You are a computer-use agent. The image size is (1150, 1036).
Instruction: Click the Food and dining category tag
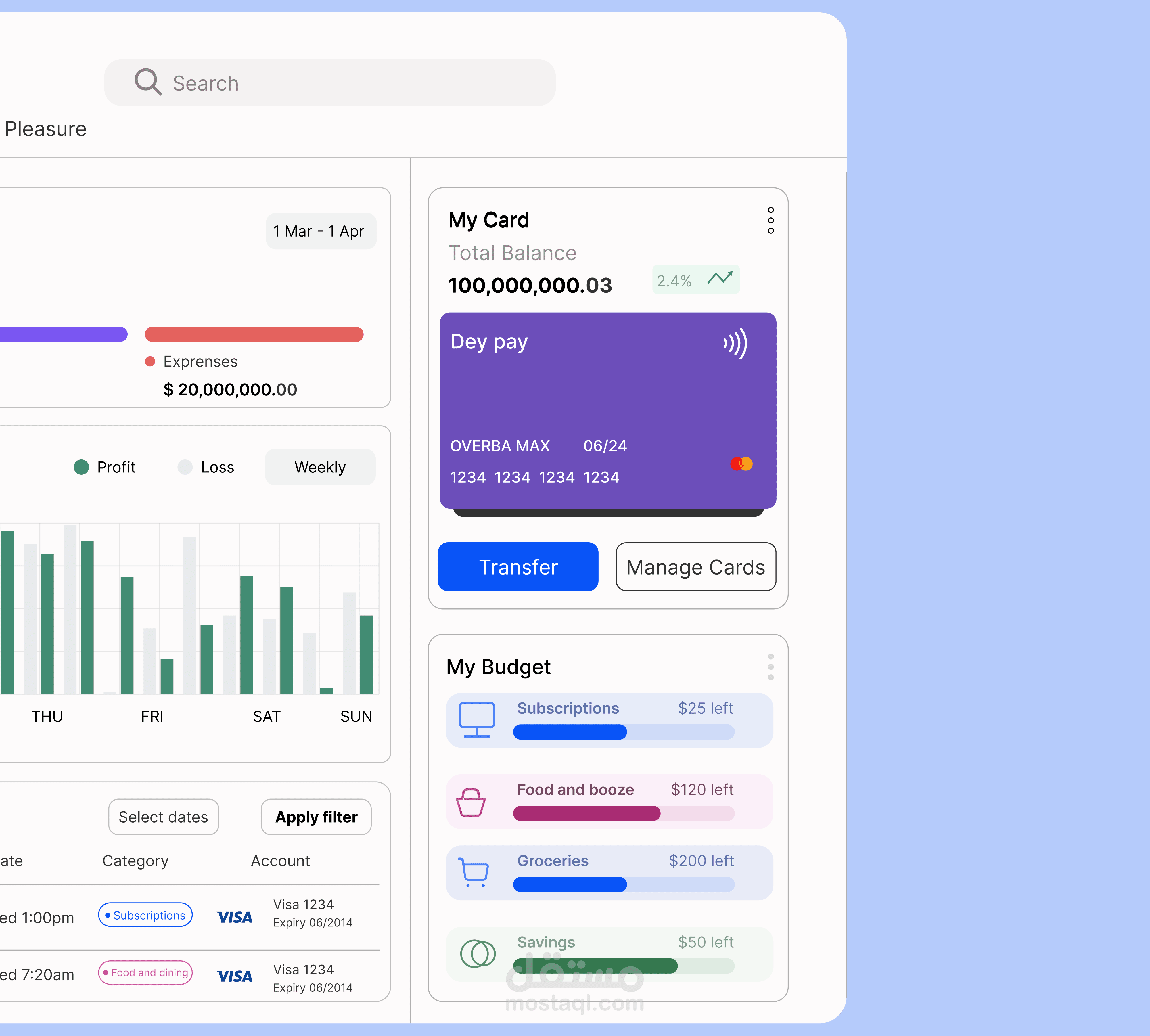pyautogui.click(x=146, y=972)
